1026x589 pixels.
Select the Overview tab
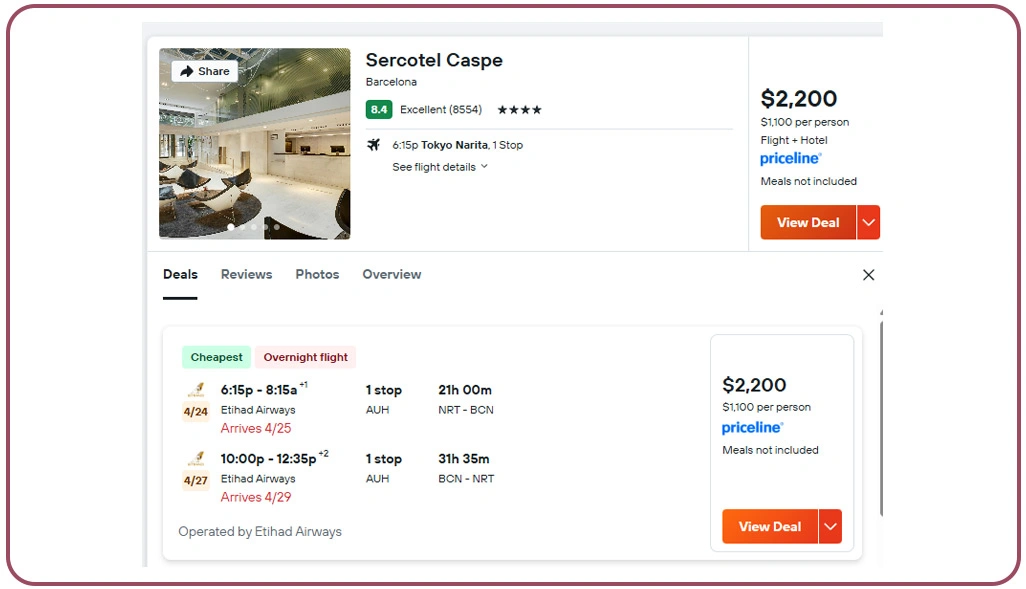point(391,274)
